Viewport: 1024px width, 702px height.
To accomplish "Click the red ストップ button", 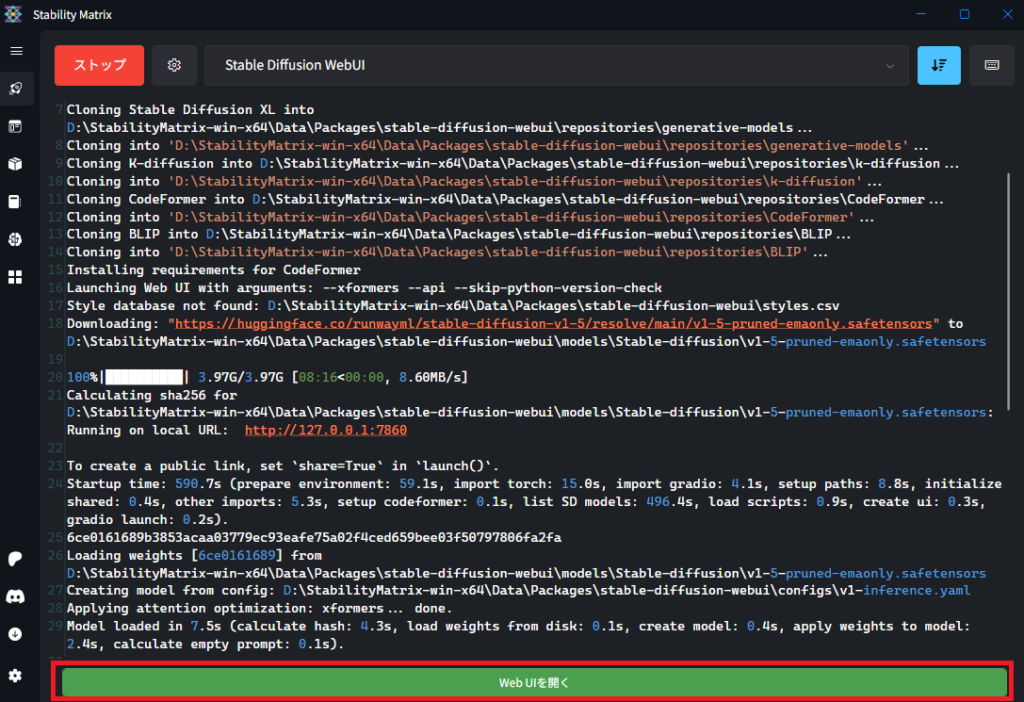I will (99, 65).
